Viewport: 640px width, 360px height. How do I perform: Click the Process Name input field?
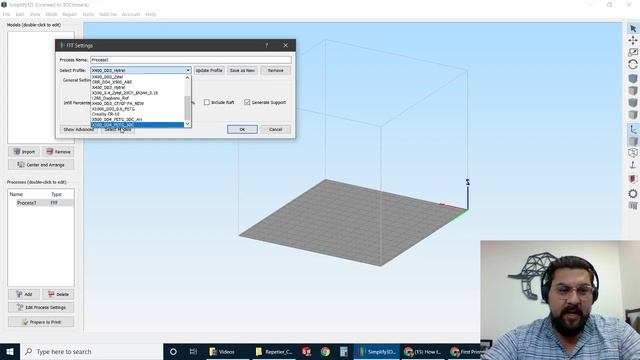coord(191,60)
